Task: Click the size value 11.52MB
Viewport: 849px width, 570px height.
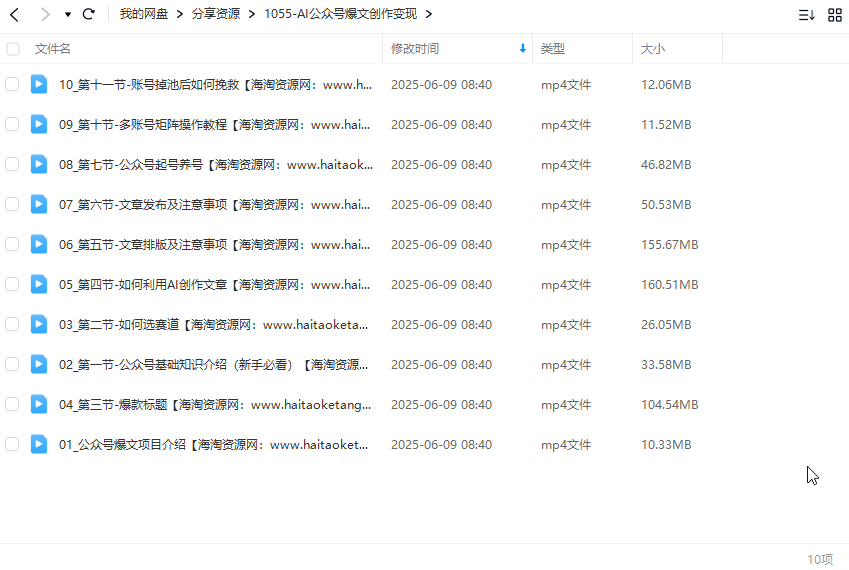Action: coord(666,125)
